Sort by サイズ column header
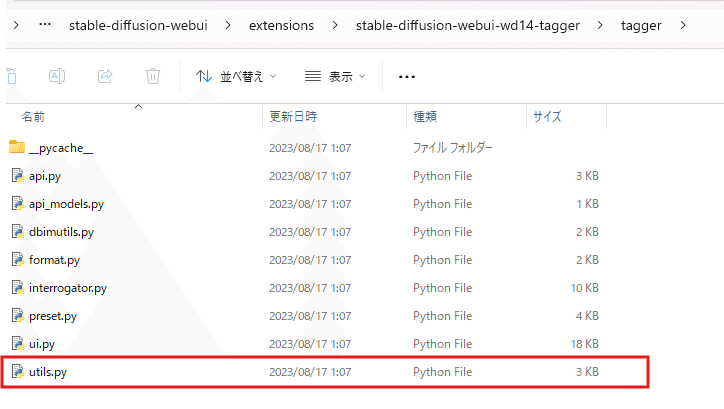 point(547,117)
